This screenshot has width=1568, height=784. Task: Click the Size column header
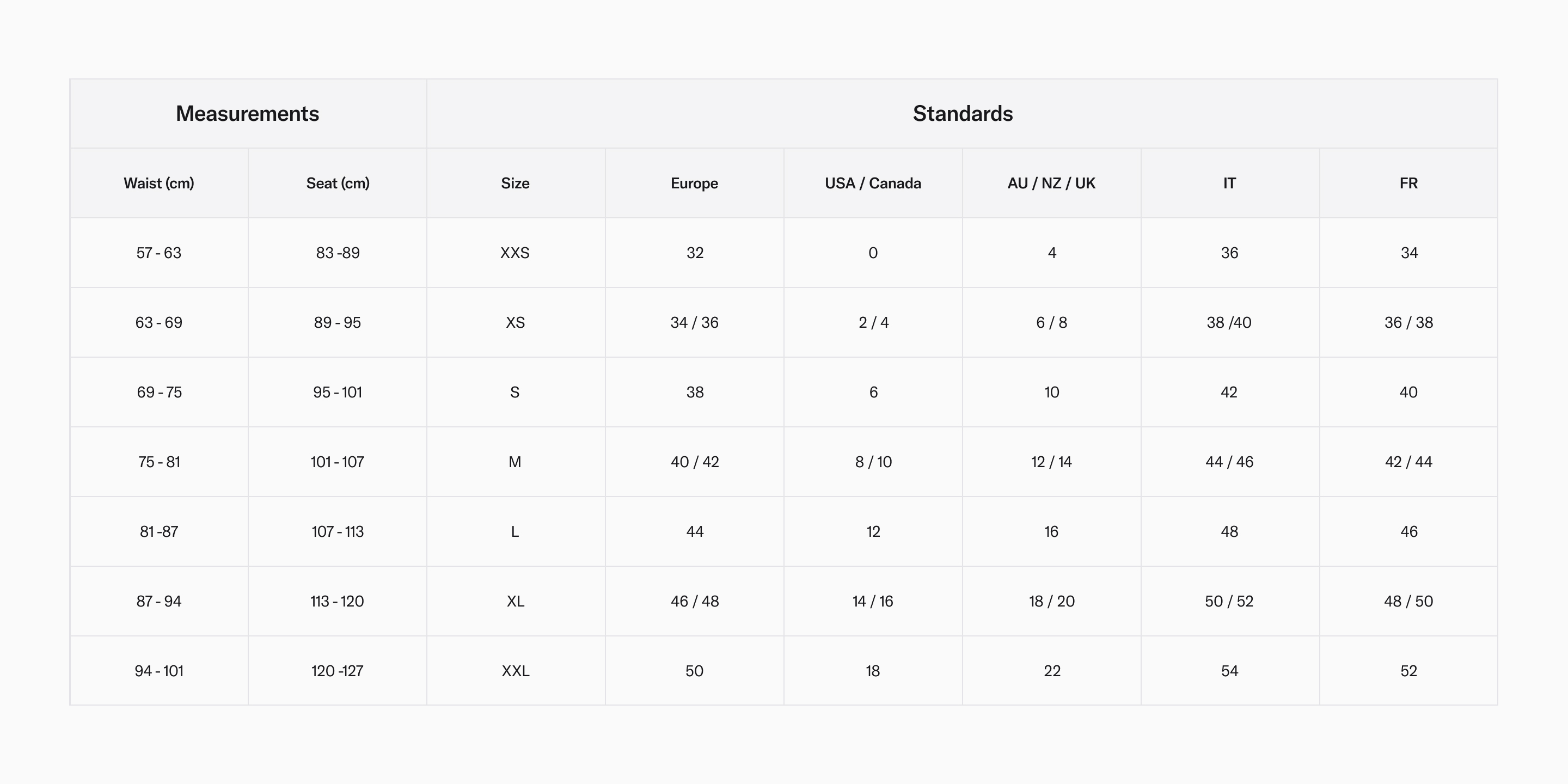tap(515, 183)
